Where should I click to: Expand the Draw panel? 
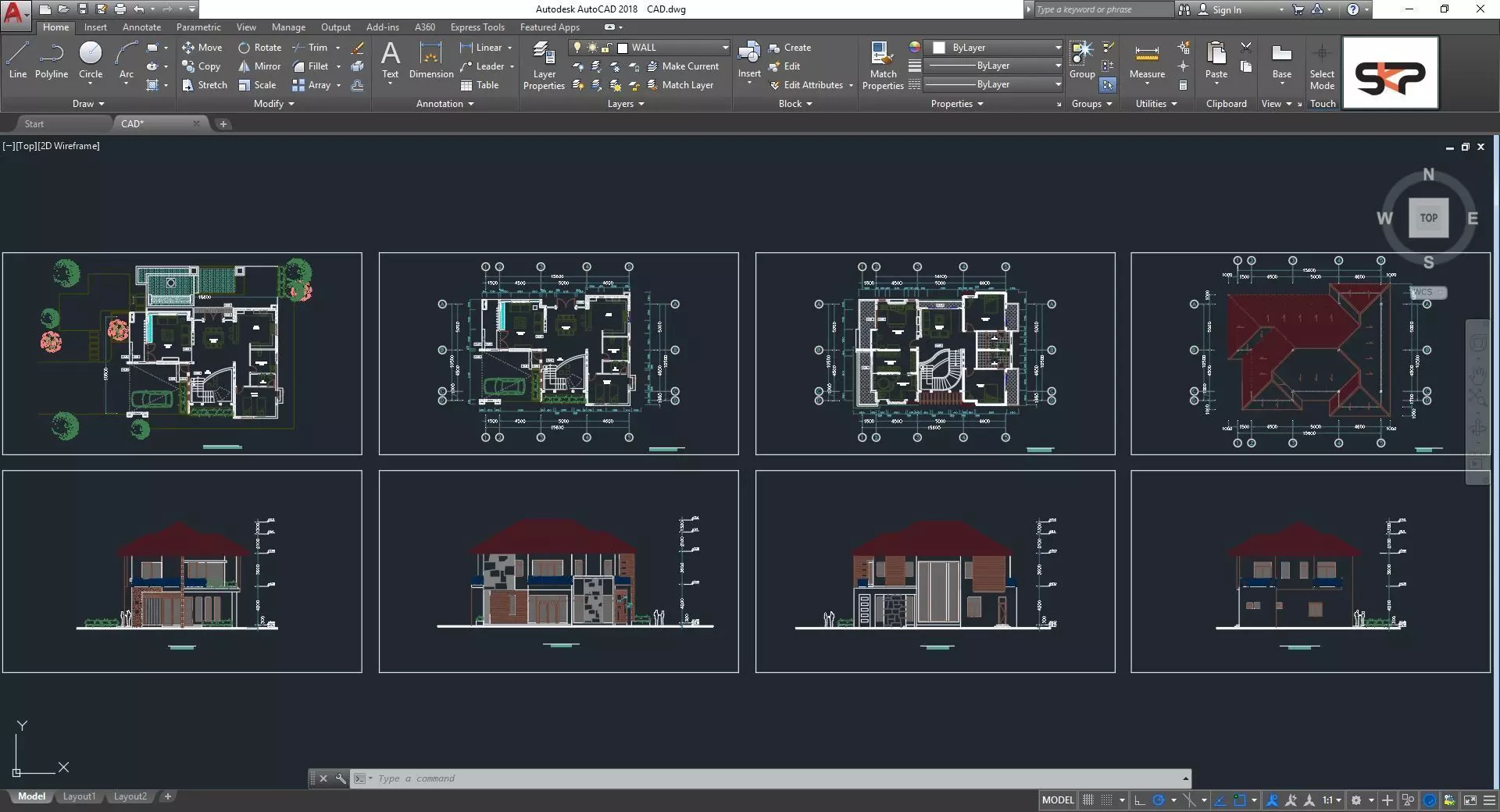tap(88, 104)
